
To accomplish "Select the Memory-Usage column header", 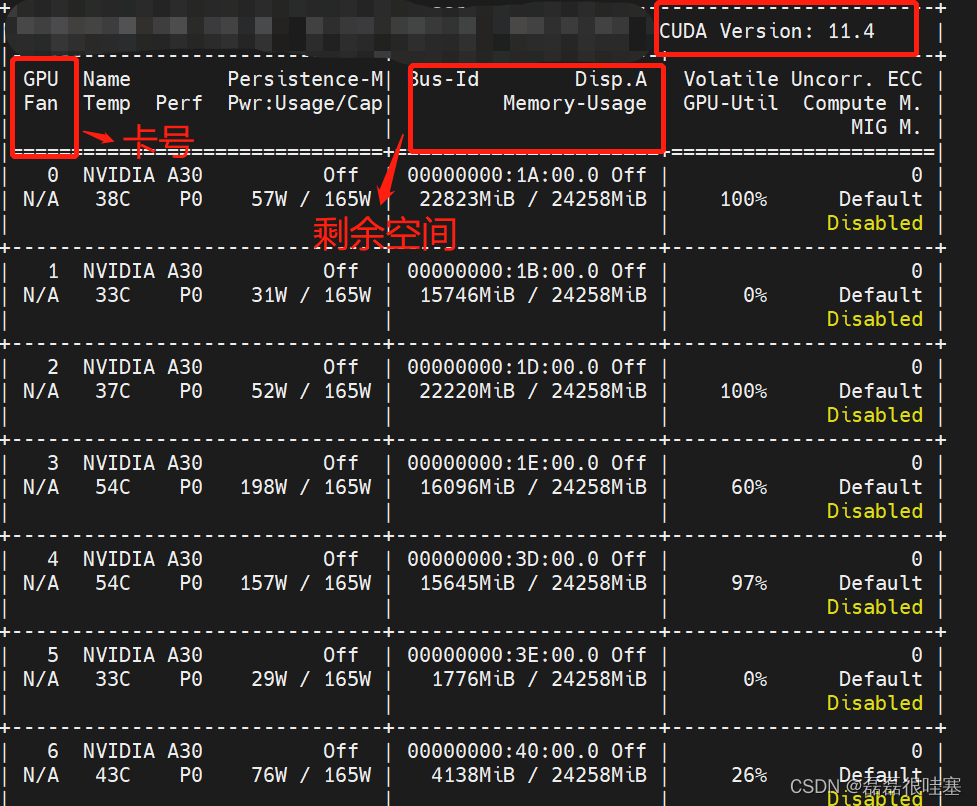I will [574, 103].
